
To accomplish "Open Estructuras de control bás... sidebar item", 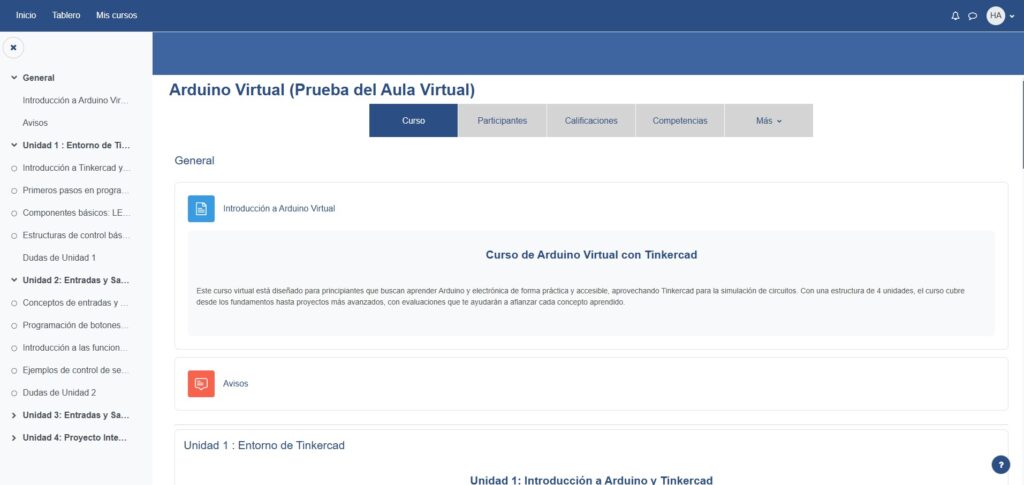I will click(x=76, y=235).
